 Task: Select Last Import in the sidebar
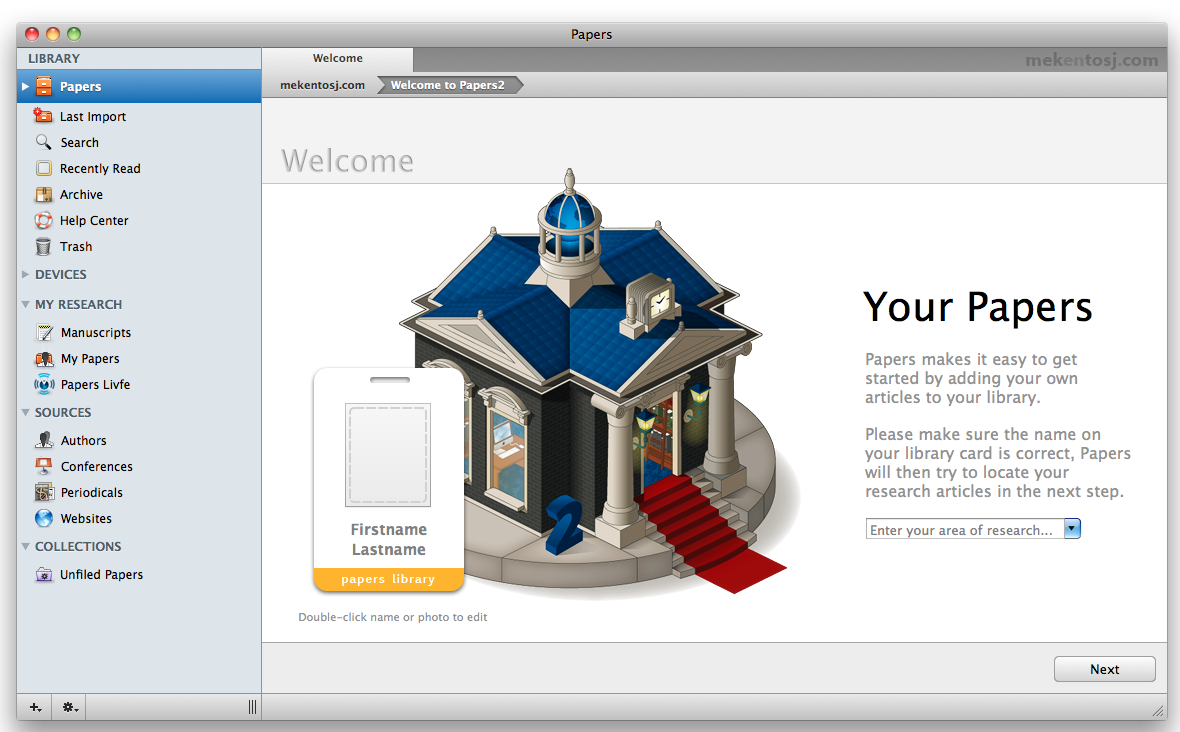point(93,117)
